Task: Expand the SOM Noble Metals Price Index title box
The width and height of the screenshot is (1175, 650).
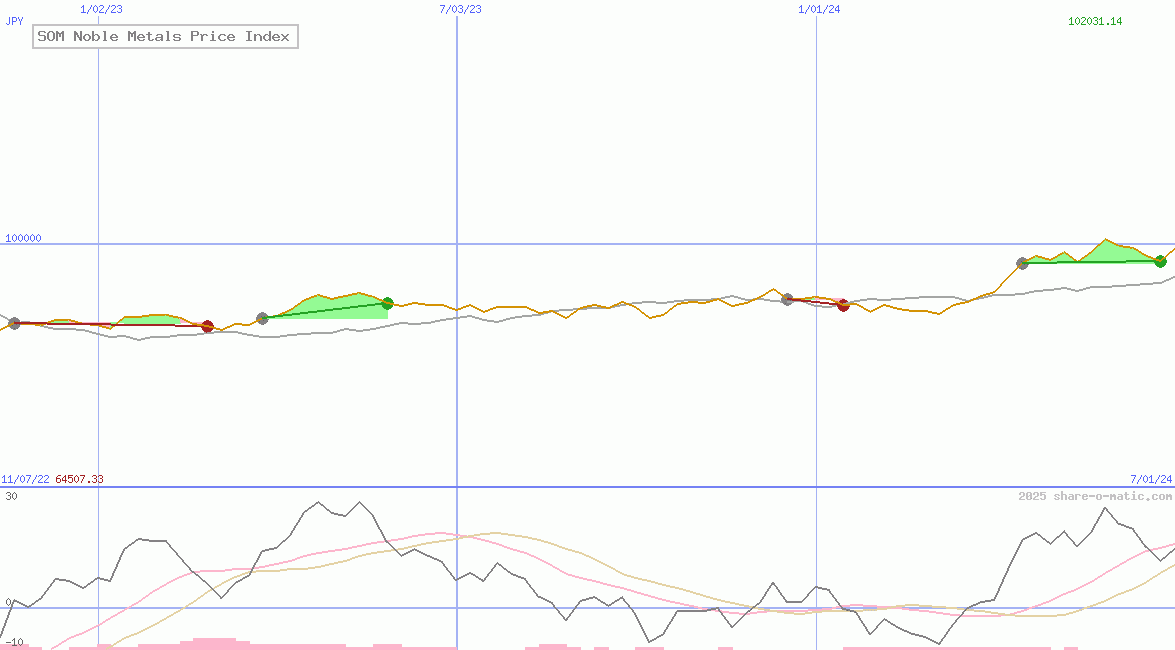Action: click(x=165, y=36)
